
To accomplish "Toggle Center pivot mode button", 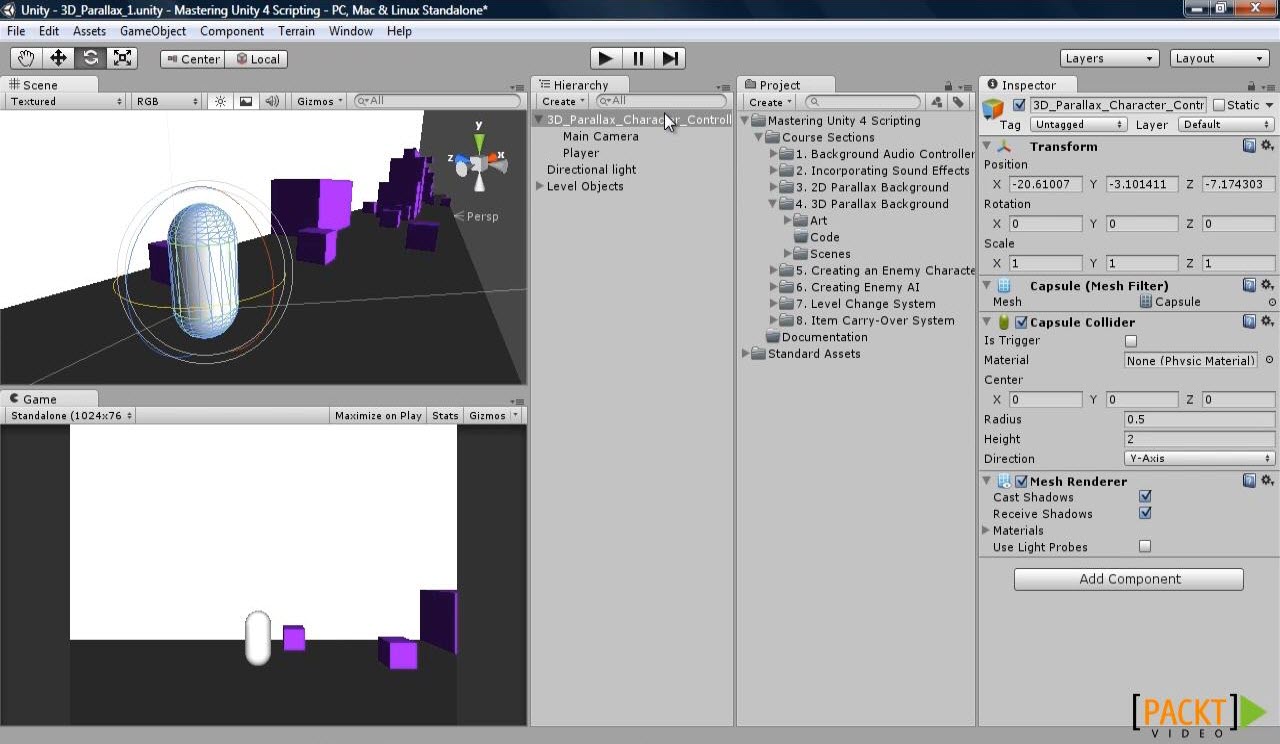I will click(192, 59).
